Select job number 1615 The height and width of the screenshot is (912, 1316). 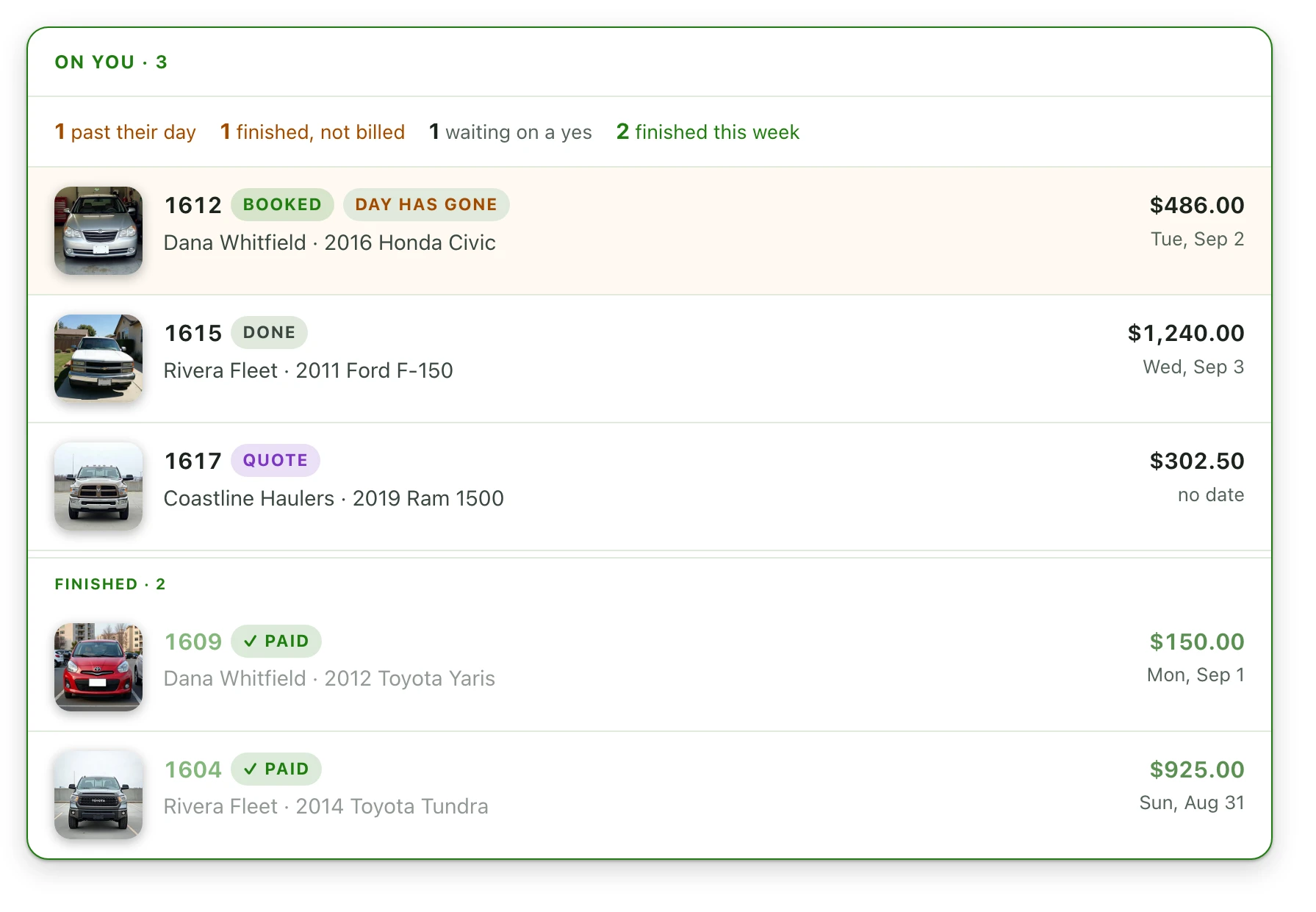tap(193, 333)
